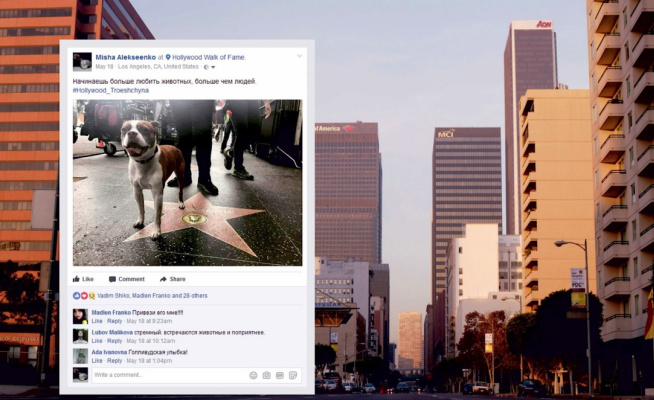Click Misha Alekseenko's post avatar thumbnail
The width and height of the screenshot is (654, 400).
point(82,61)
